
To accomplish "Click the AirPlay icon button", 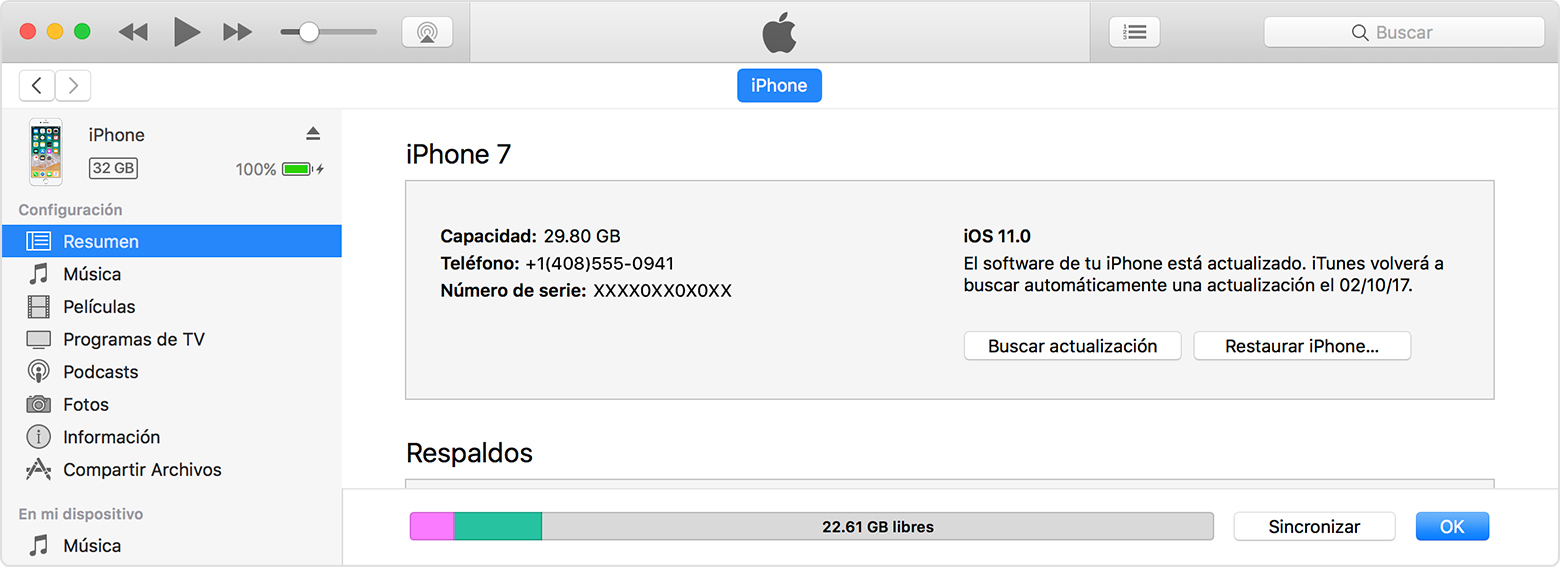I will (427, 32).
